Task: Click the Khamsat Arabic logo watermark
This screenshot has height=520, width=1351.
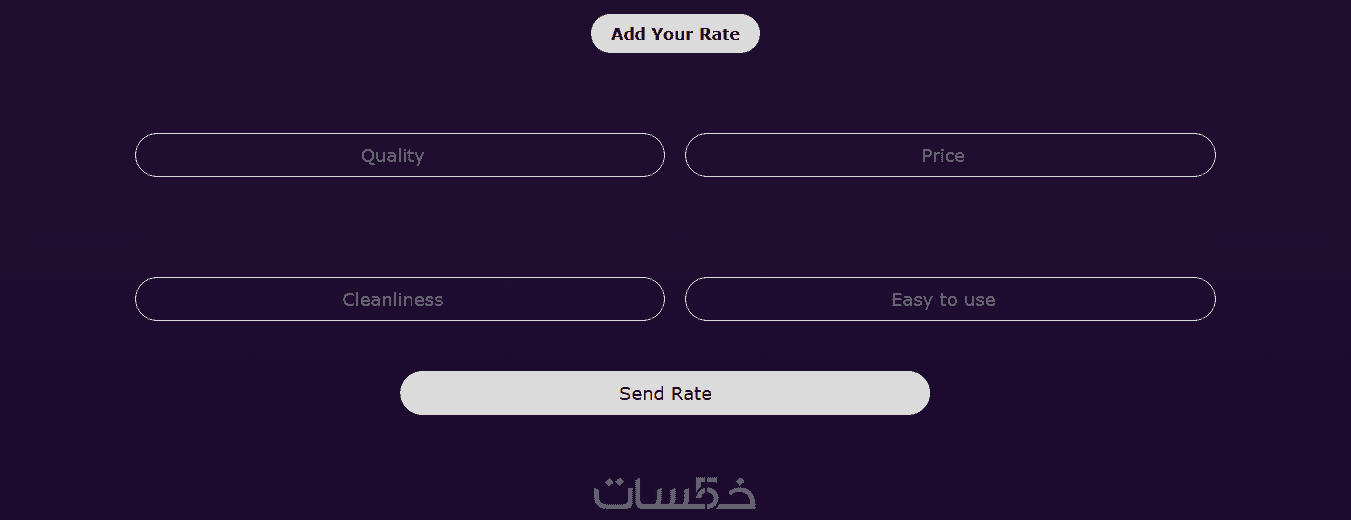Action: point(674,493)
